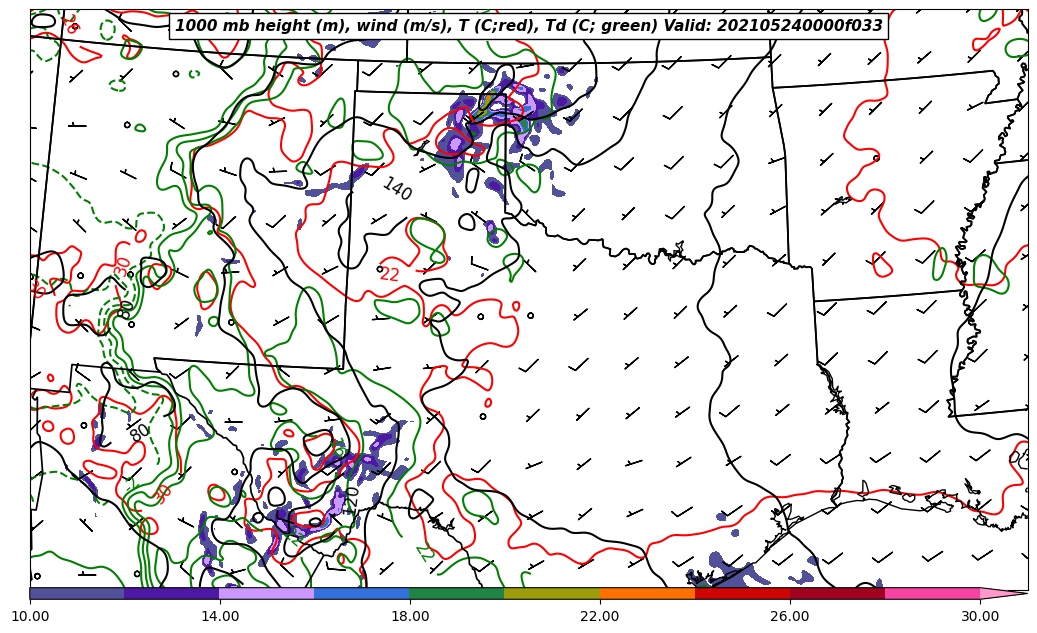Click the slate-blue 10–12 colorbar segment
This screenshot has height=633, width=1037.
[77, 593]
